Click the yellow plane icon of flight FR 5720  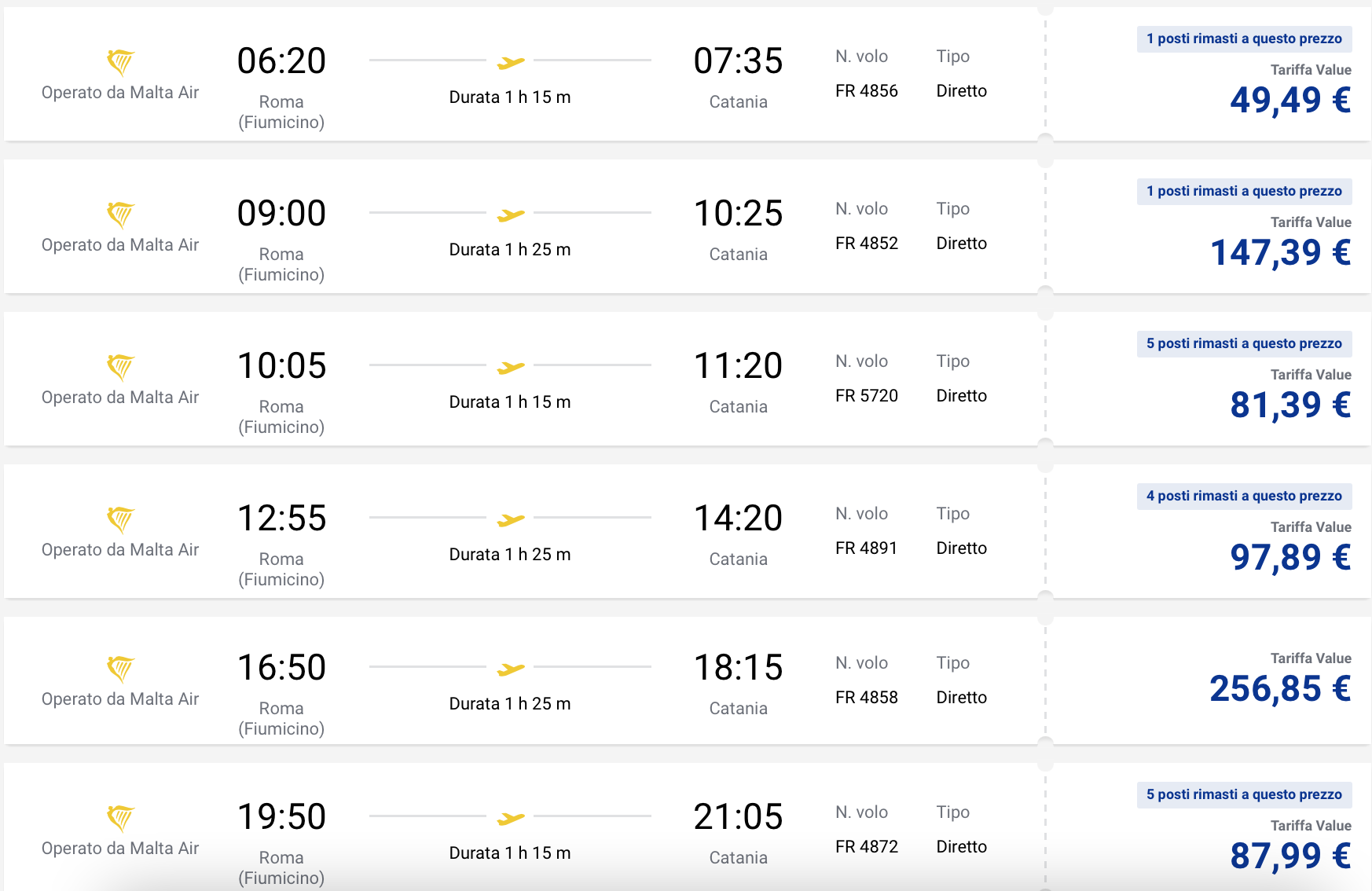pyautogui.click(x=511, y=367)
